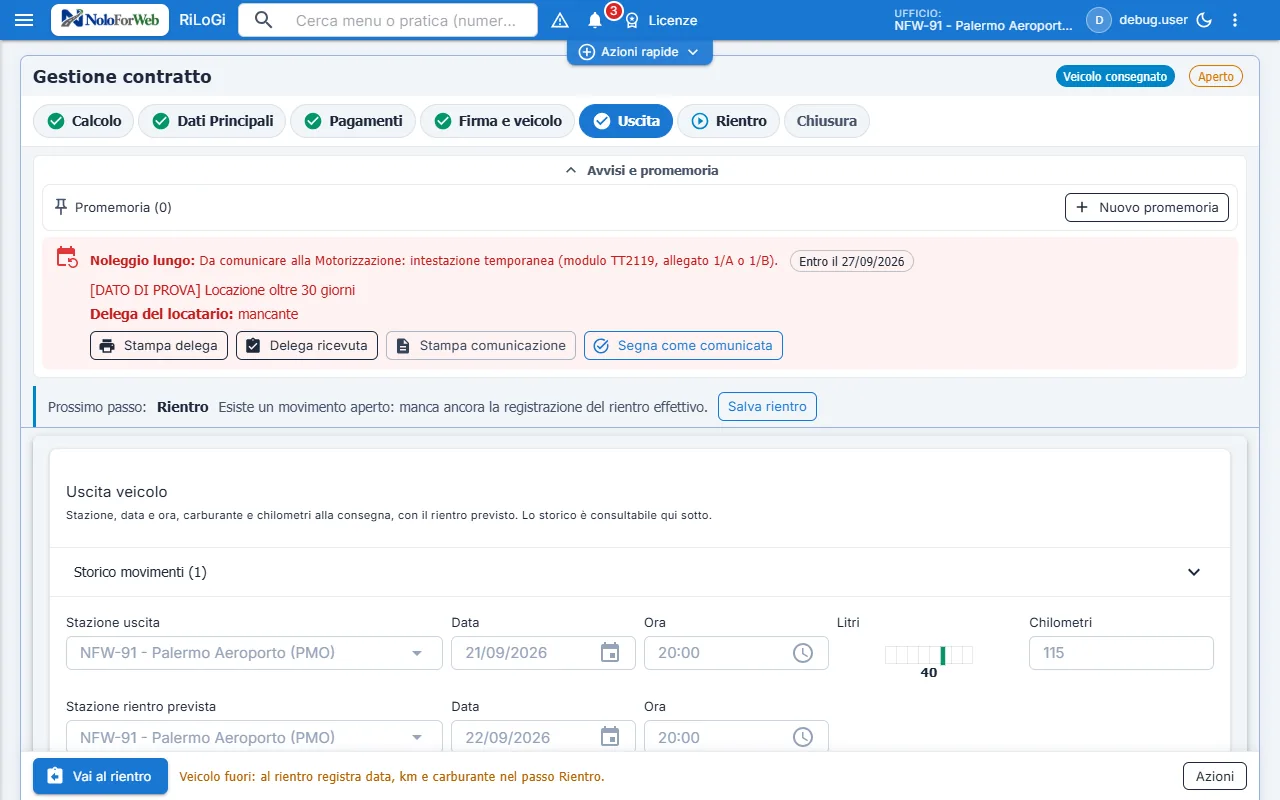Click the Licenze badge icon
This screenshot has height=800, width=1280.
[x=632, y=20]
